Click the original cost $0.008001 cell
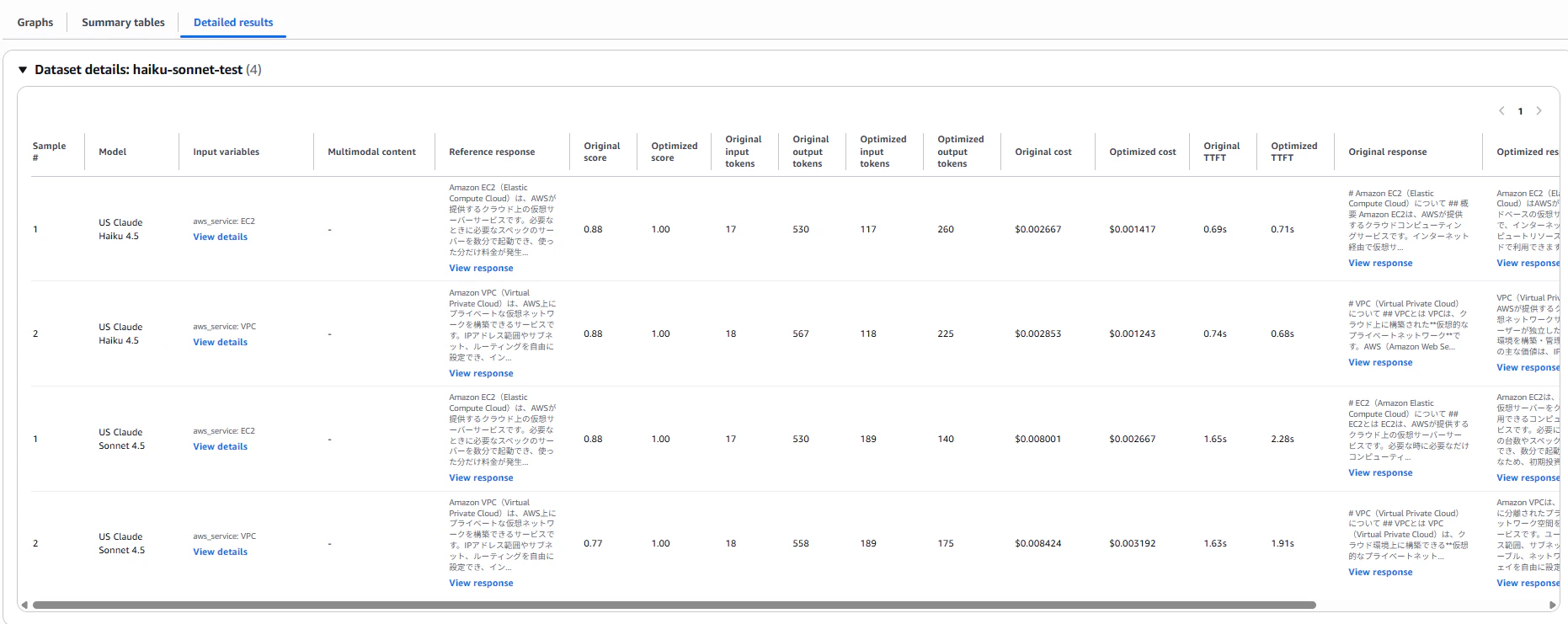Image resolution: width=1568 pixels, height=624 pixels. (x=1037, y=439)
